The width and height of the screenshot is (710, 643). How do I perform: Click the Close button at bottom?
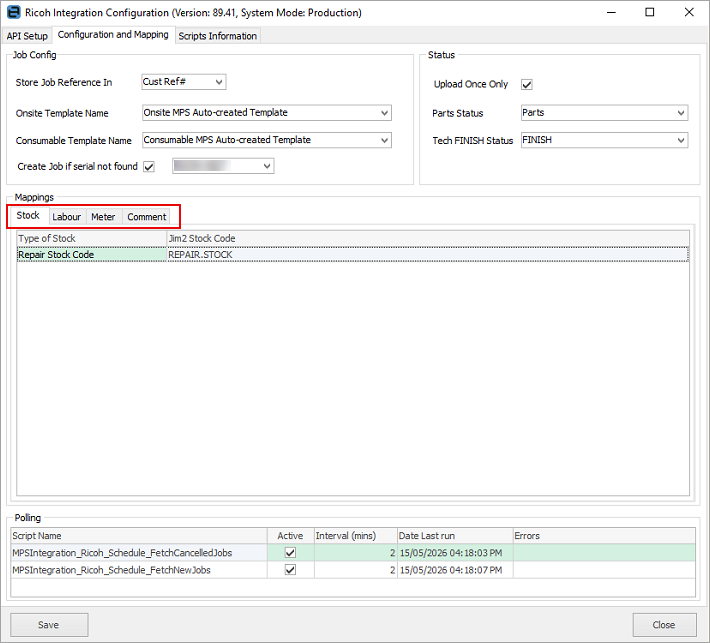tap(664, 625)
